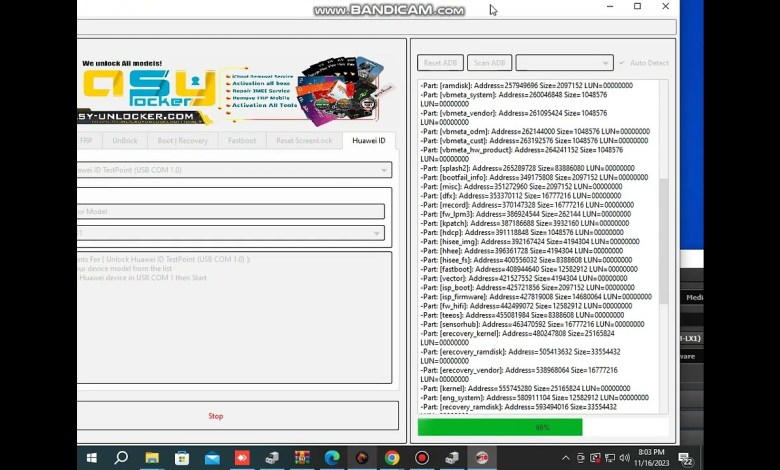
Task: Open the Mail app in taskbar
Action: [x=212, y=458]
